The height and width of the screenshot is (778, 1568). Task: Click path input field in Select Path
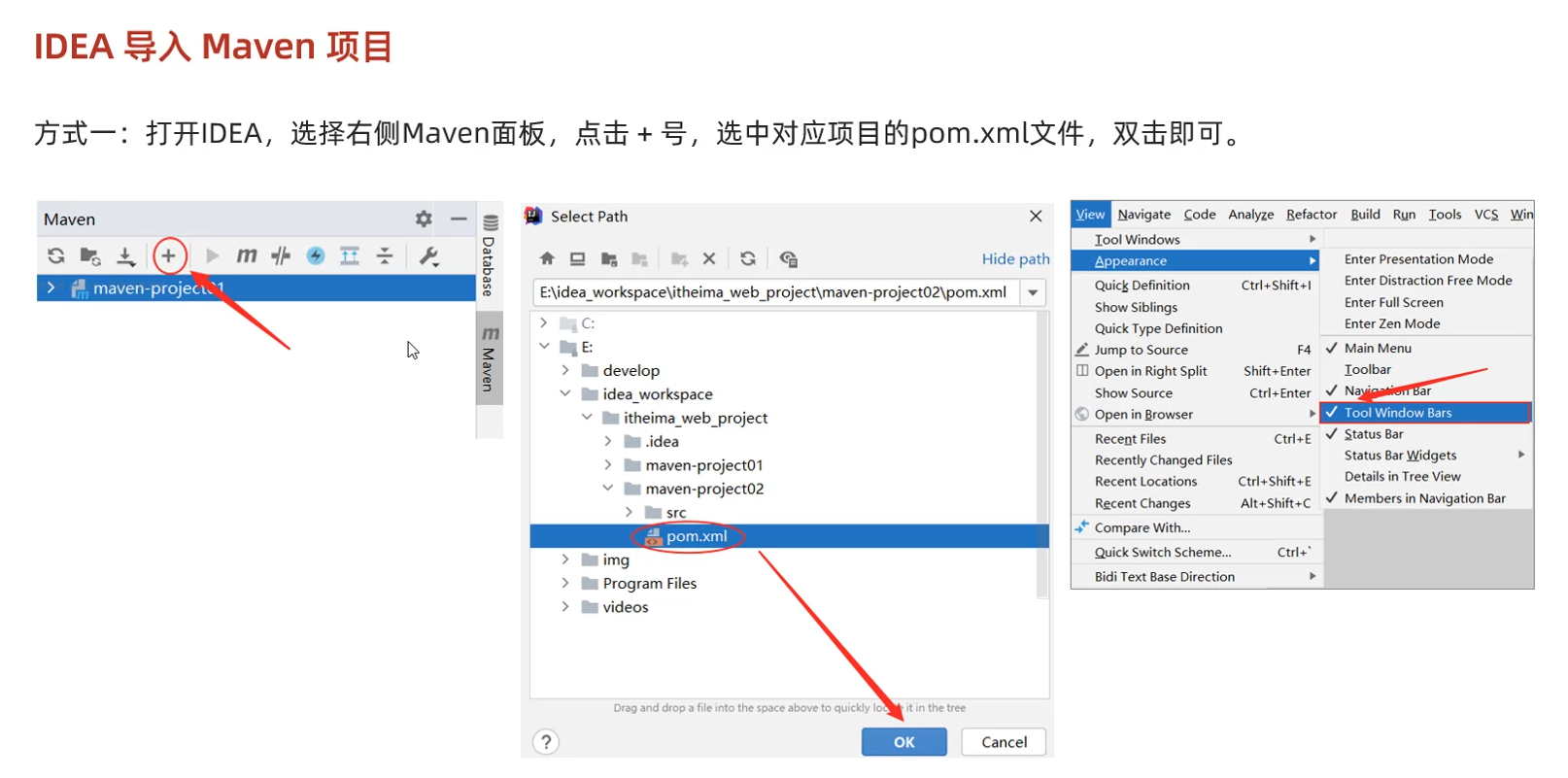tap(776, 292)
